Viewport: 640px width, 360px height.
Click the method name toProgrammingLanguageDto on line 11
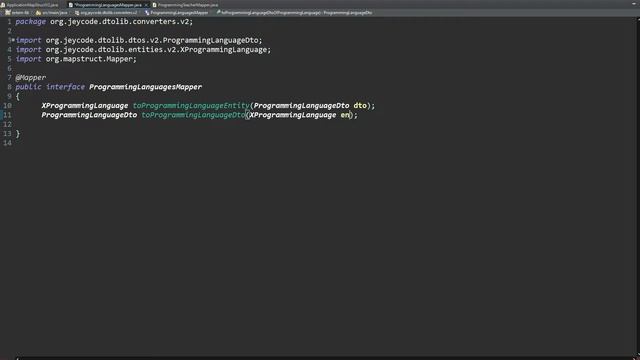[x=193, y=115]
